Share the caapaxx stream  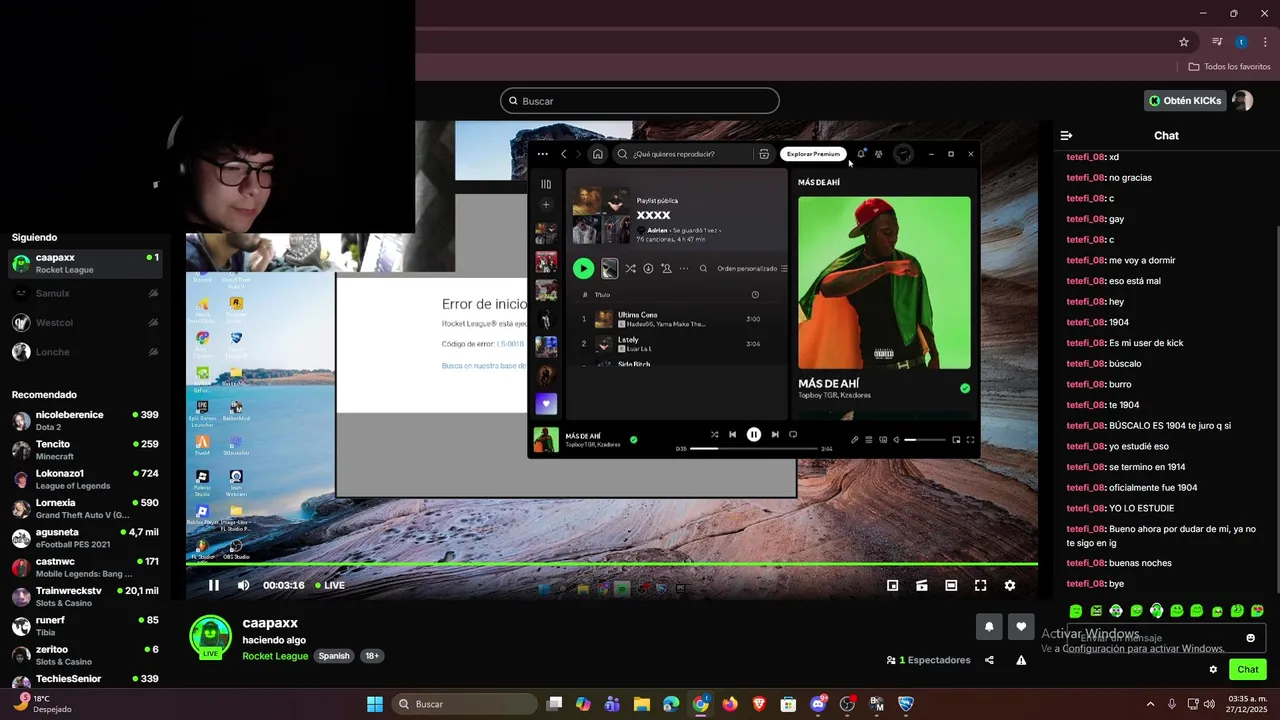point(989,660)
